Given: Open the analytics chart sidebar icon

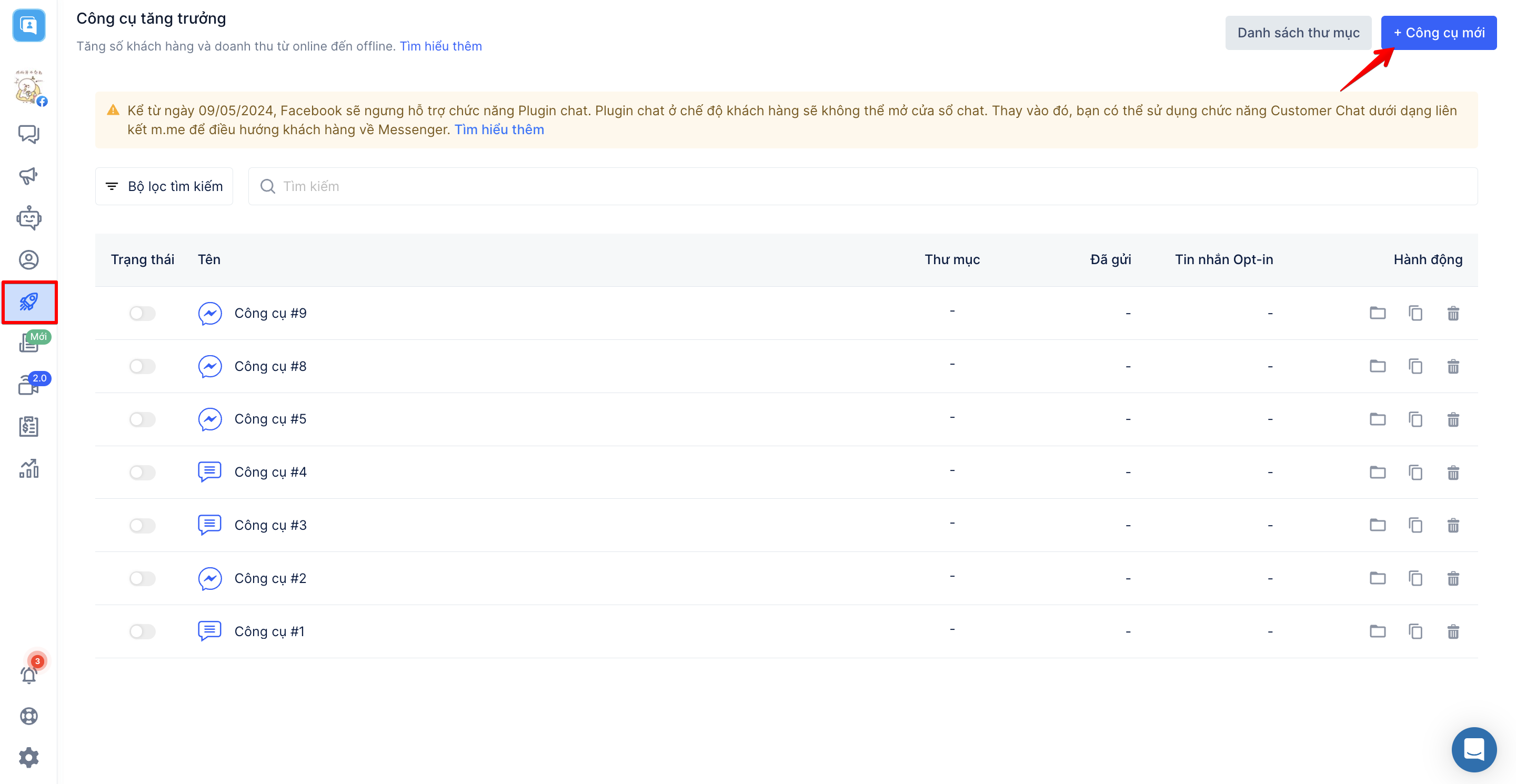Looking at the screenshot, I should [x=28, y=468].
